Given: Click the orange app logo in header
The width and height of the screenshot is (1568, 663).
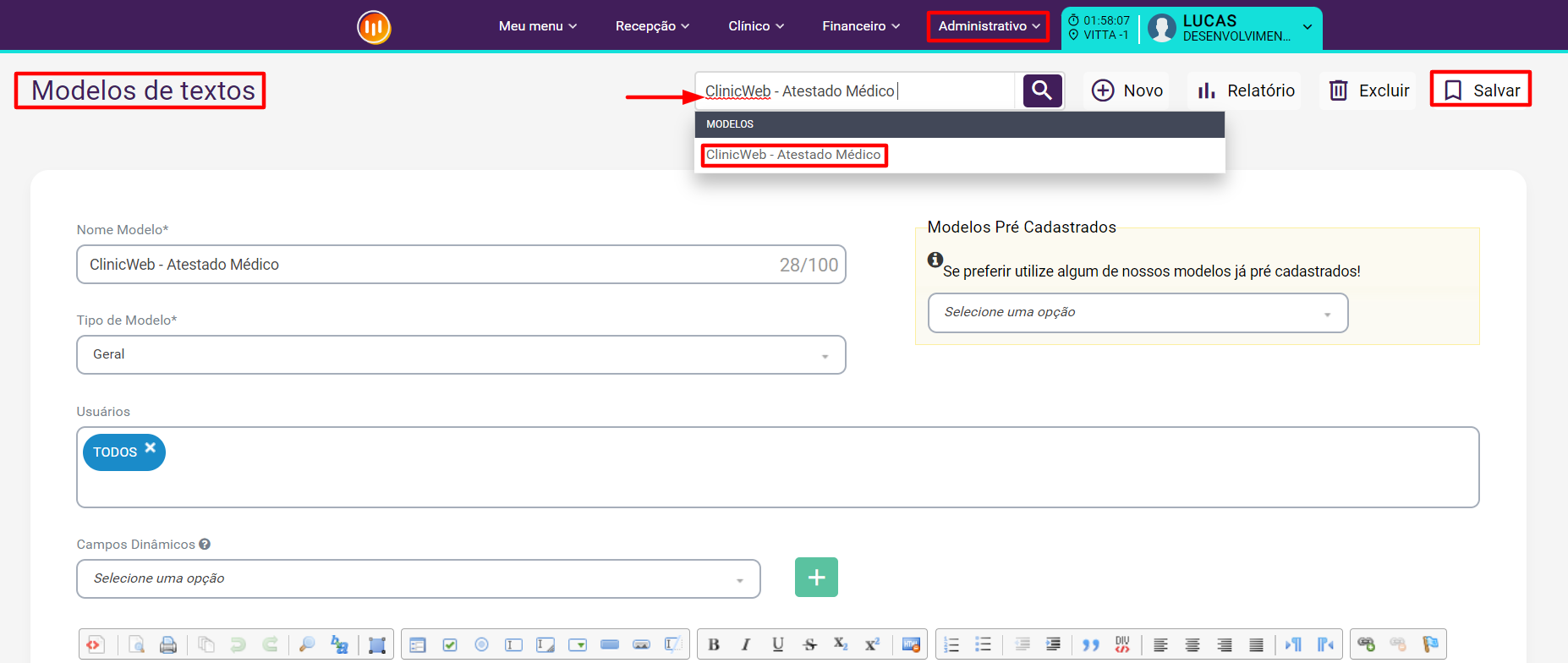Looking at the screenshot, I should click(374, 27).
